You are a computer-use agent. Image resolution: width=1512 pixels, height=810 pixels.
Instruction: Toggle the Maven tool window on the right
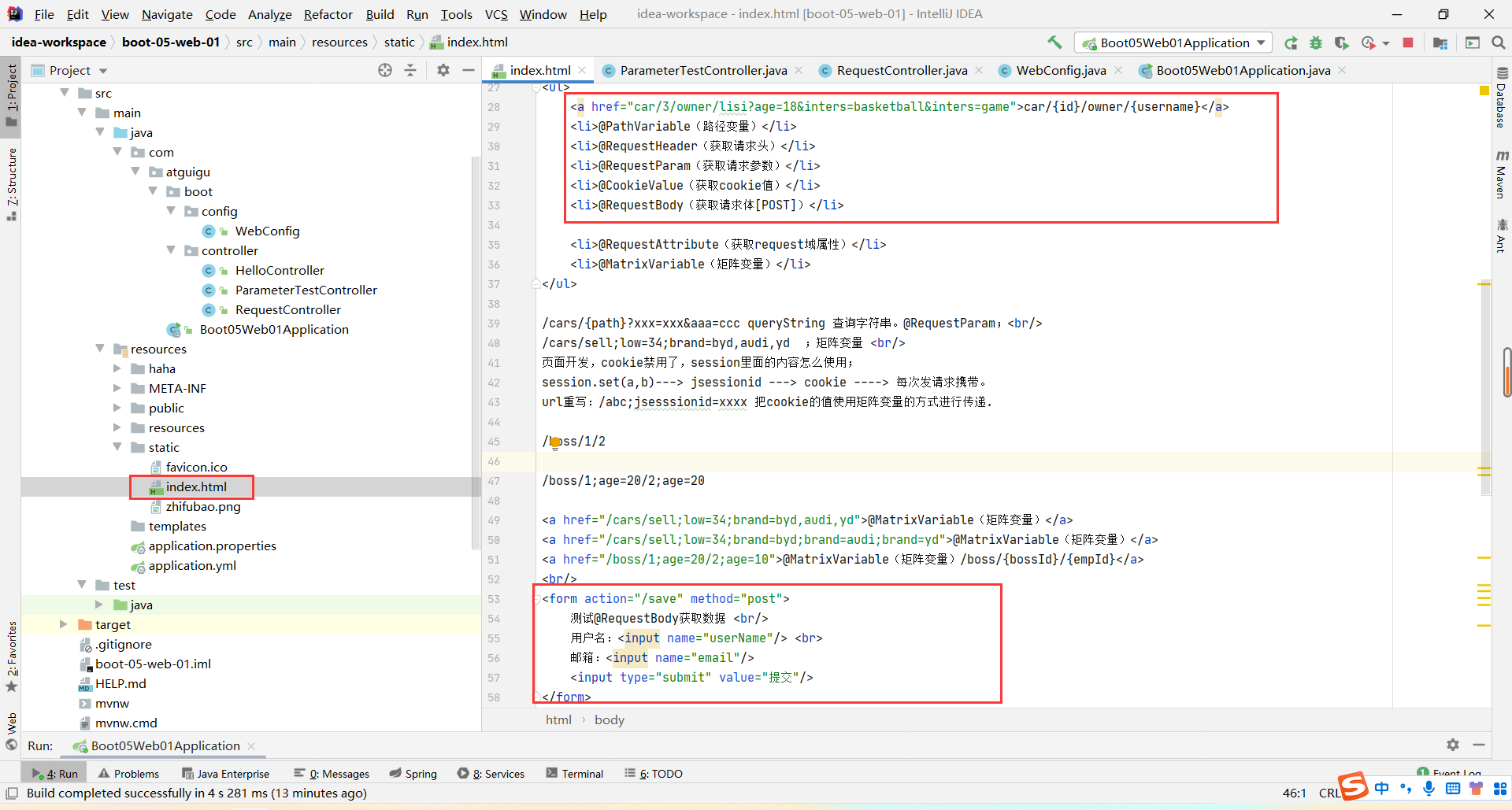[x=1501, y=175]
